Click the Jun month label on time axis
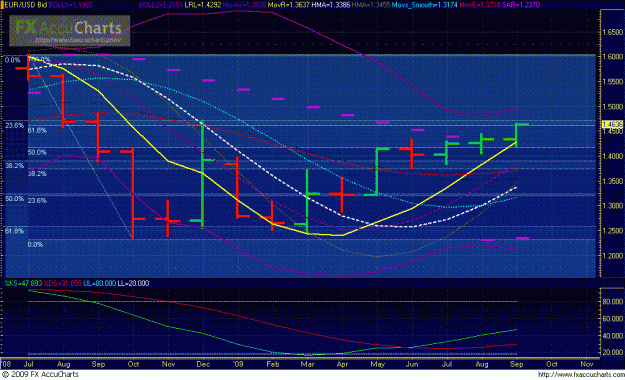Screen dimensions: 625x380 click(x=412, y=364)
